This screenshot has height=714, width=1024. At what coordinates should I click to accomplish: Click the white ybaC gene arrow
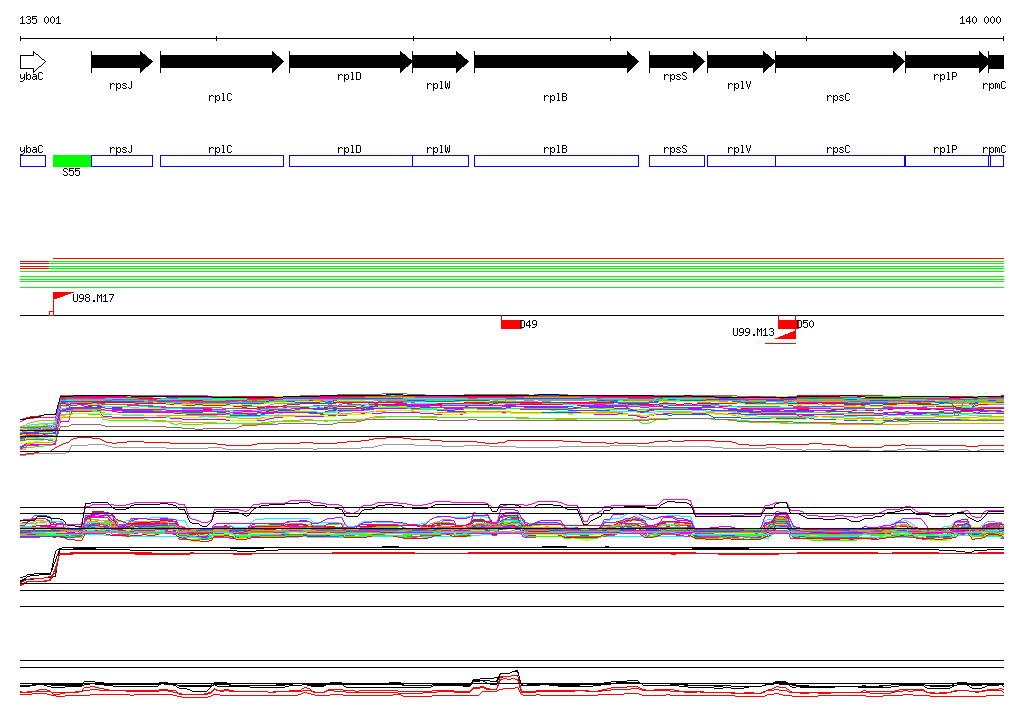tap(33, 62)
